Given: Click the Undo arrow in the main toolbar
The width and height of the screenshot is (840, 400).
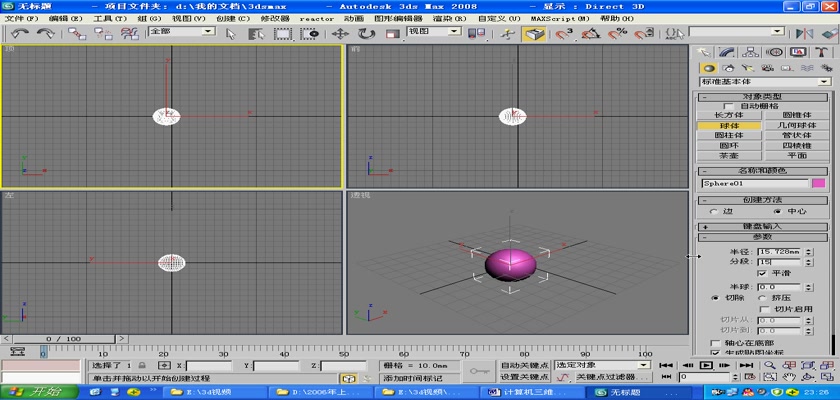Looking at the screenshot, I should (20, 34).
